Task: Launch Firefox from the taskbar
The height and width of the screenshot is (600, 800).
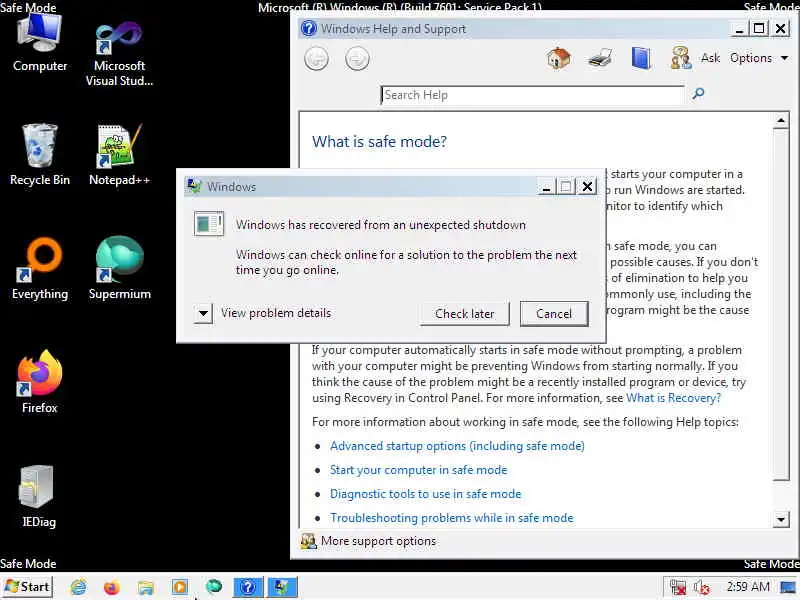Action: 112,587
